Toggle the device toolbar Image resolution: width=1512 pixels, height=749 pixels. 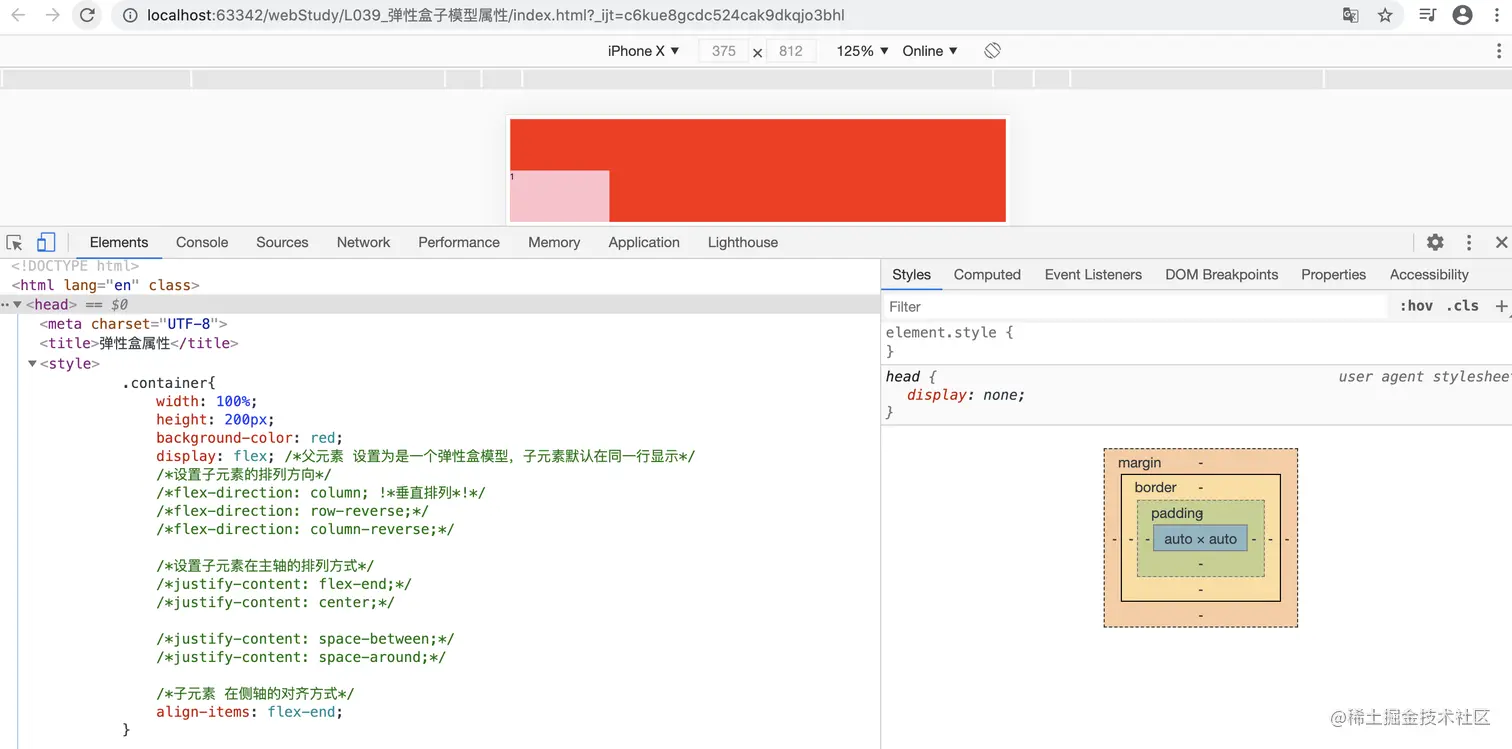click(x=46, y=242)
